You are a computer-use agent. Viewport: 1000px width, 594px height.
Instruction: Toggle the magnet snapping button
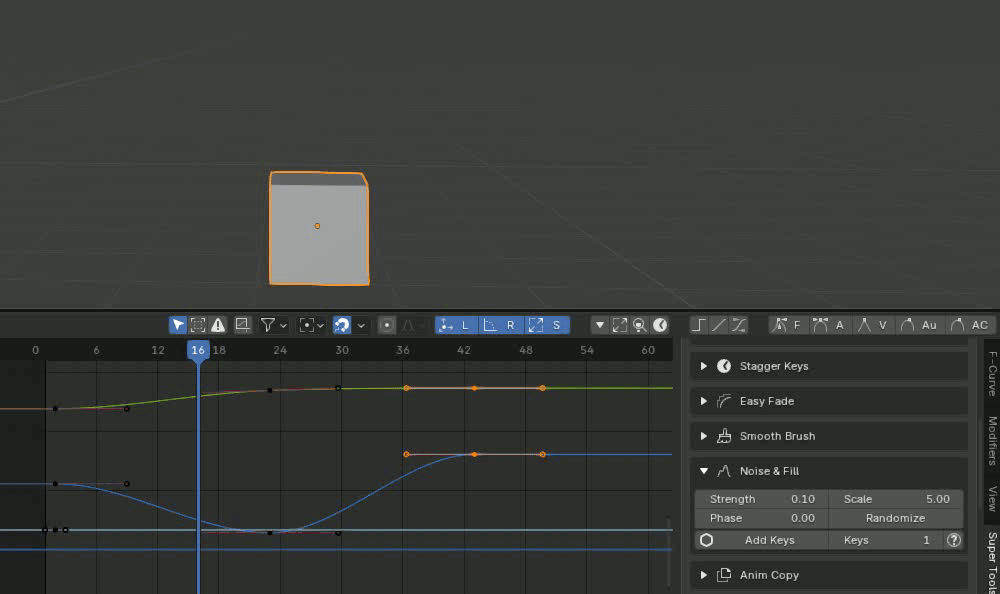click(342, 325)
